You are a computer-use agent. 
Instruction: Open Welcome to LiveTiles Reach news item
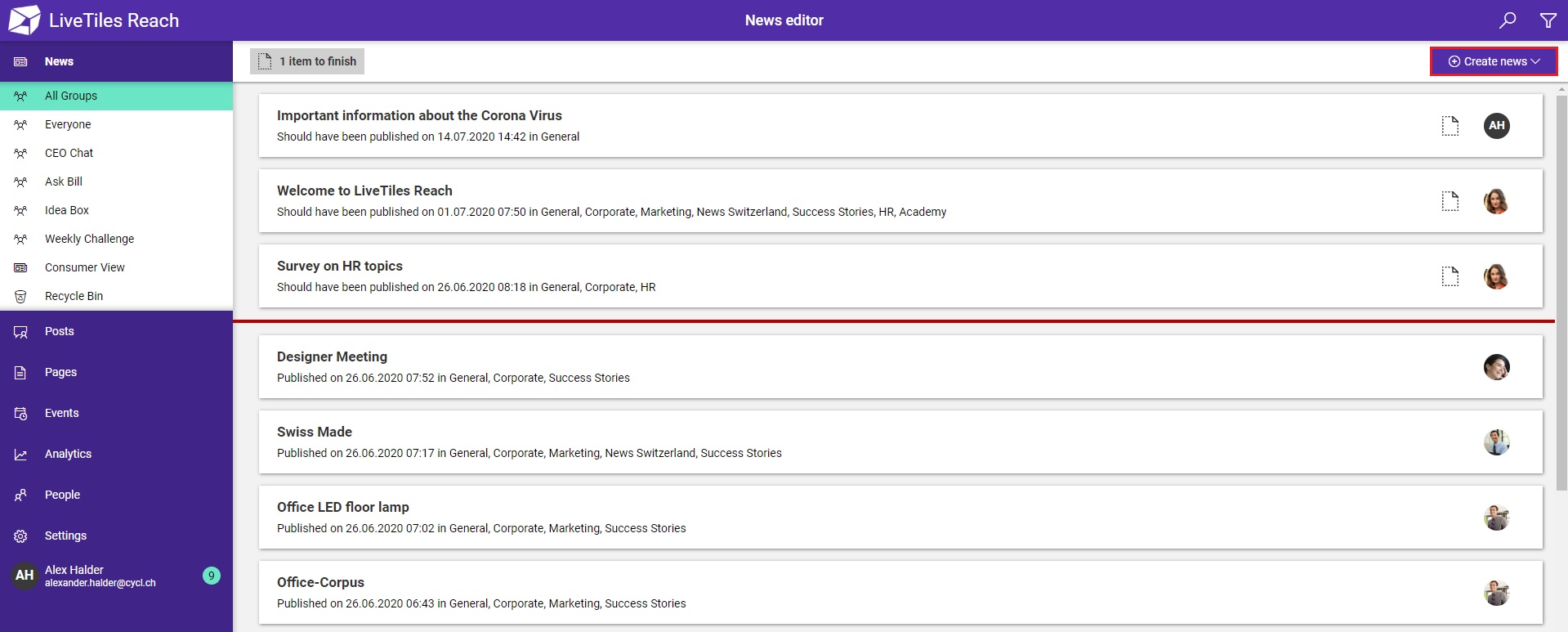point(900,201)
